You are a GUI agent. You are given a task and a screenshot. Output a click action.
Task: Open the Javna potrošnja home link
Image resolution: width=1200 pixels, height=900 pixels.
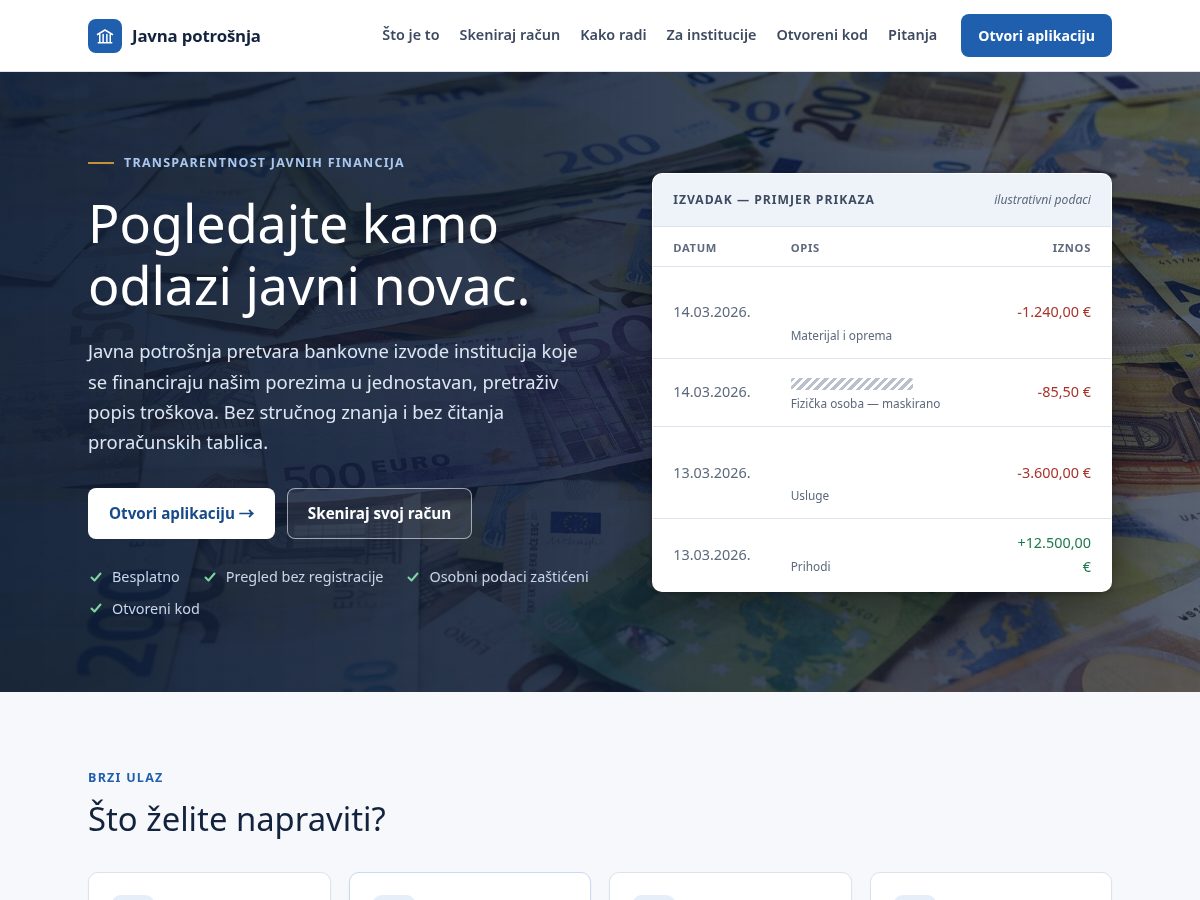point(174,36)
